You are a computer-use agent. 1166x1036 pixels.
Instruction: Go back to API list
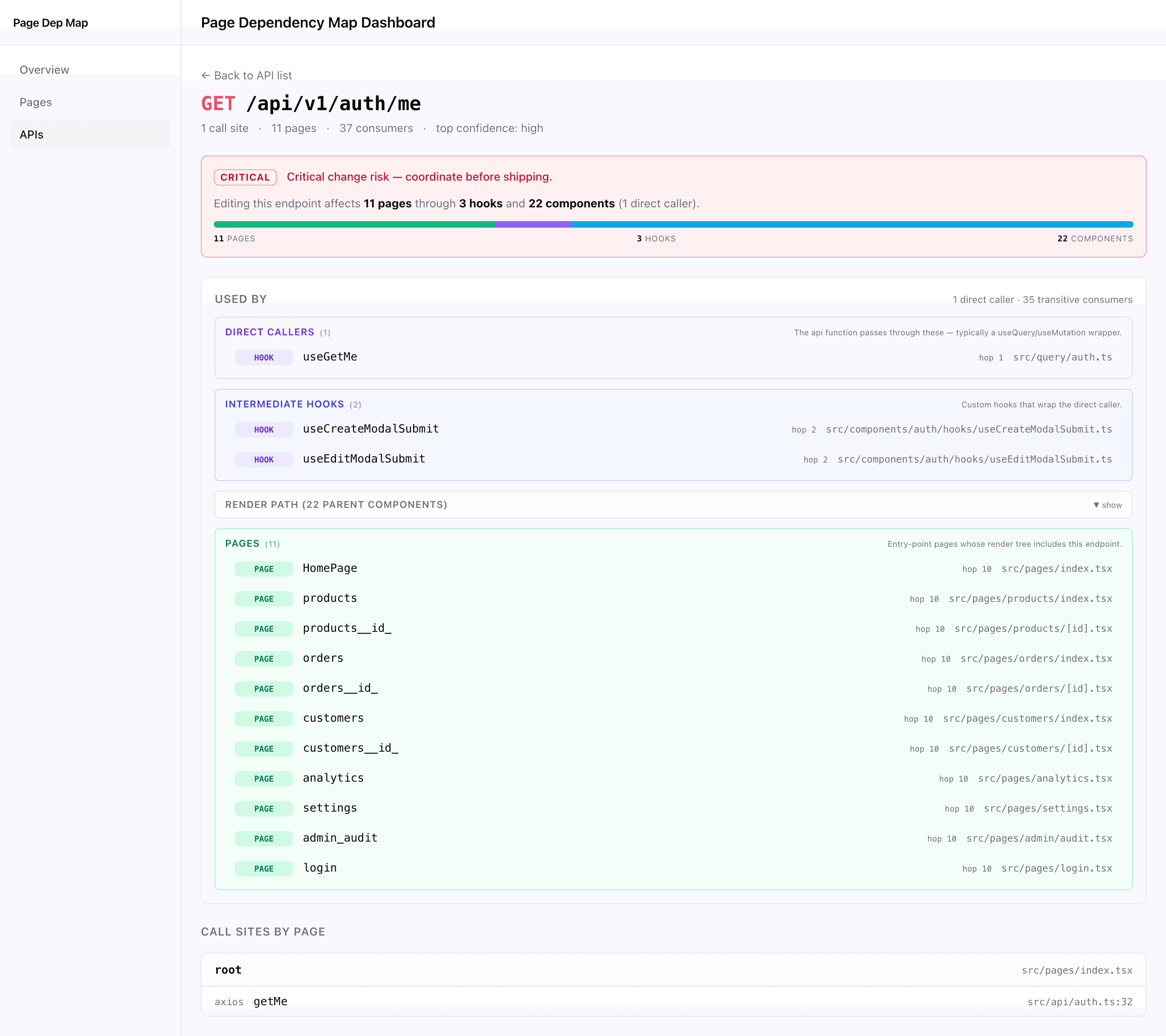pyautogui.click(x=247, y=75)
